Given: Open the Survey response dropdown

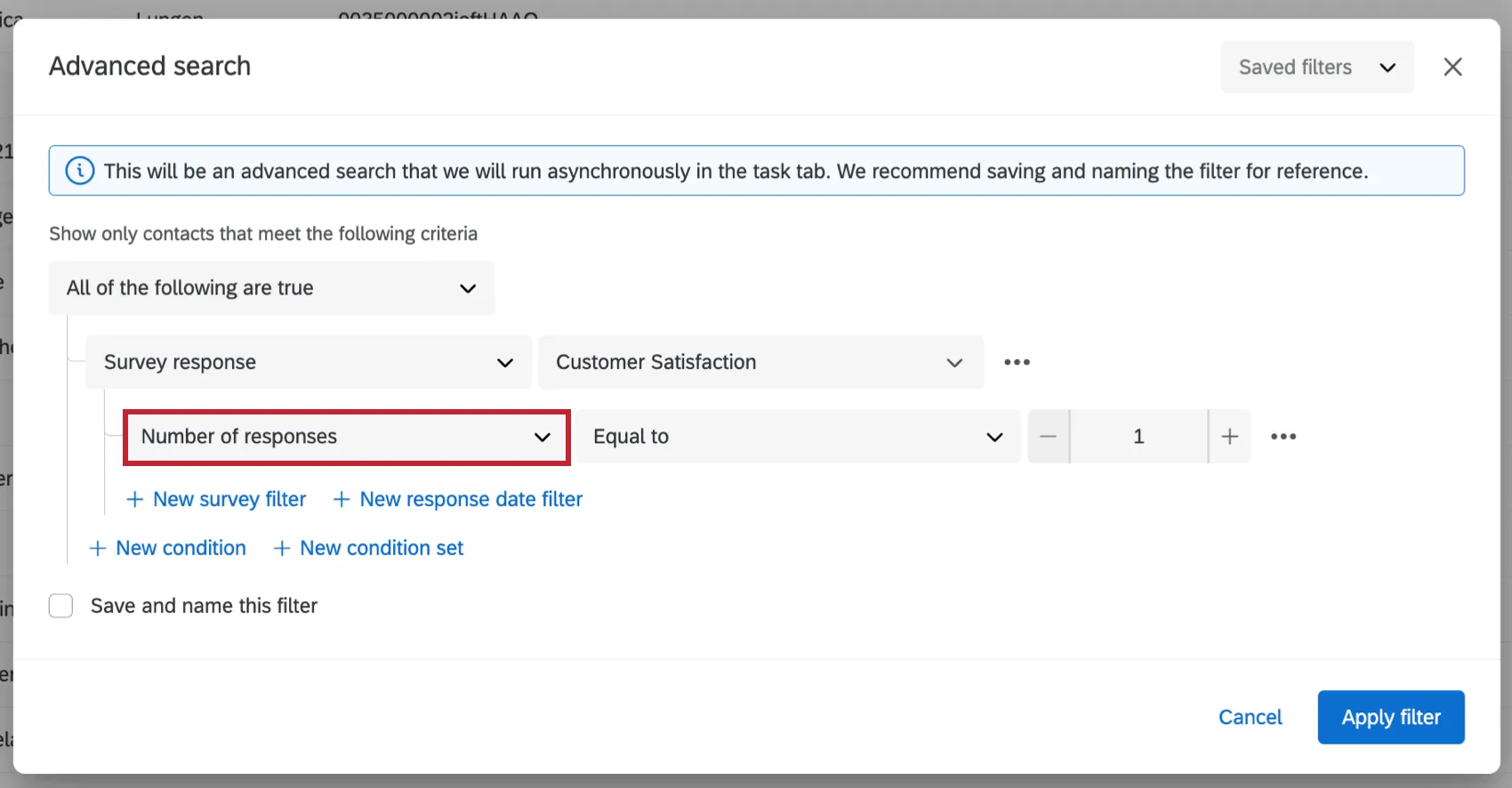Looking at the screenshot, I should click(308, 362).
